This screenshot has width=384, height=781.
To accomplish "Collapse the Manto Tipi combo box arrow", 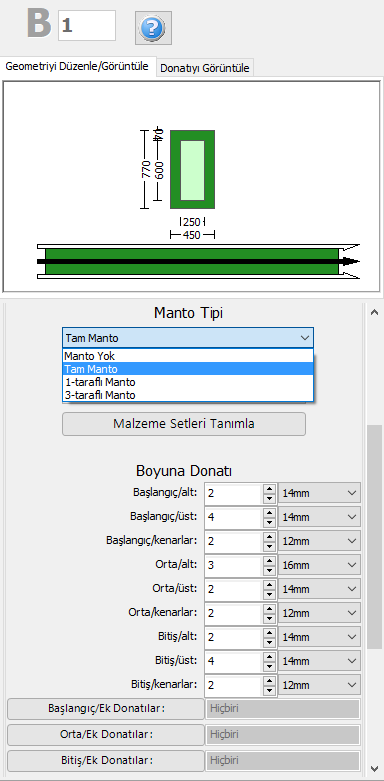I will coord(305,338).
